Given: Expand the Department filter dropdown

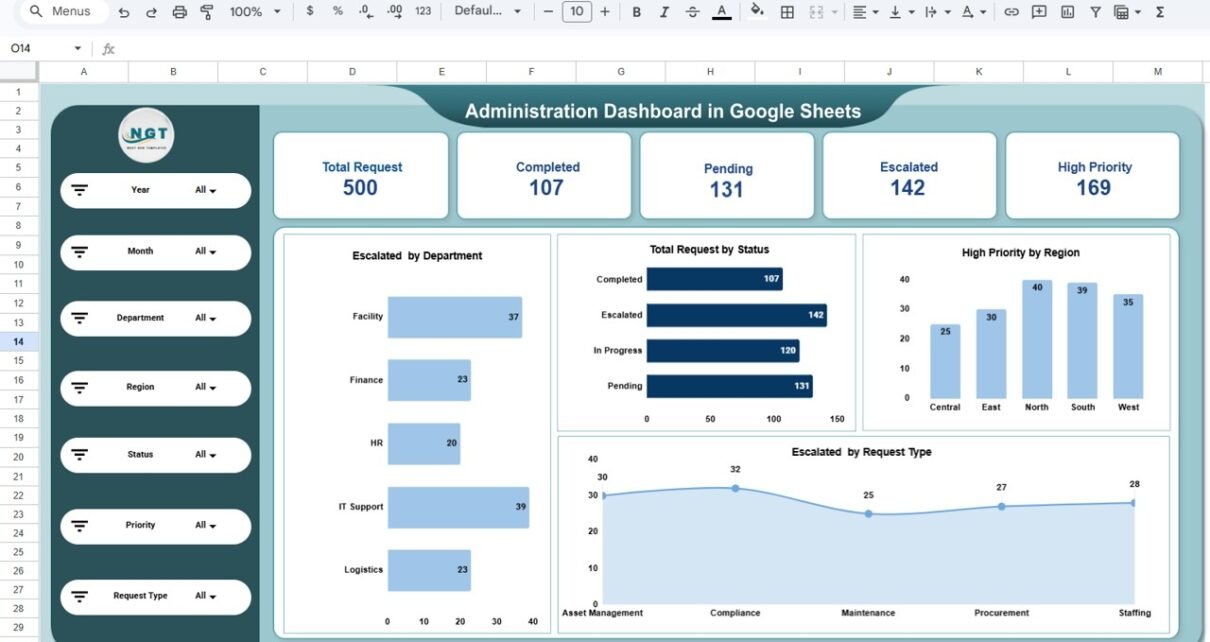Looking at the screenshot, I should click(206, 318).
